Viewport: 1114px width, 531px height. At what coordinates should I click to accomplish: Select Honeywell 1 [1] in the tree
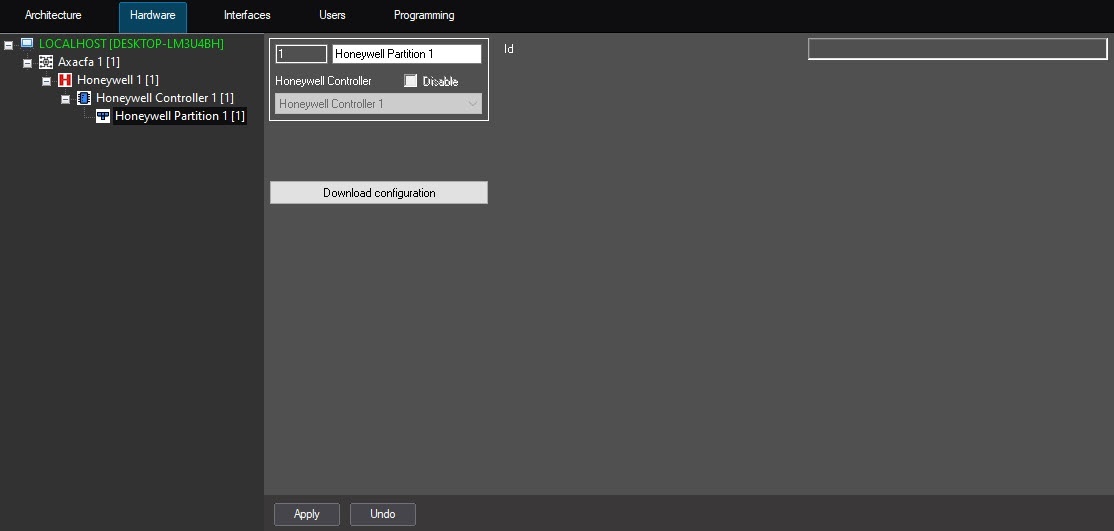point(118,80)
